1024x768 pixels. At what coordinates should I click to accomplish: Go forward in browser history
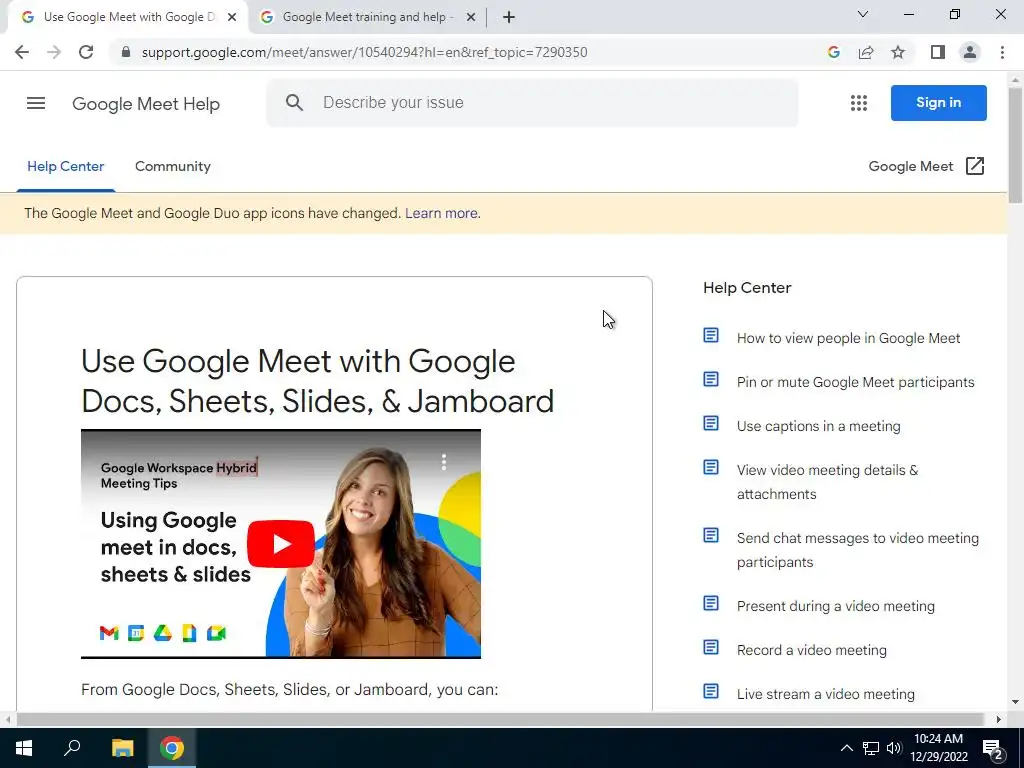click(54, 52)
